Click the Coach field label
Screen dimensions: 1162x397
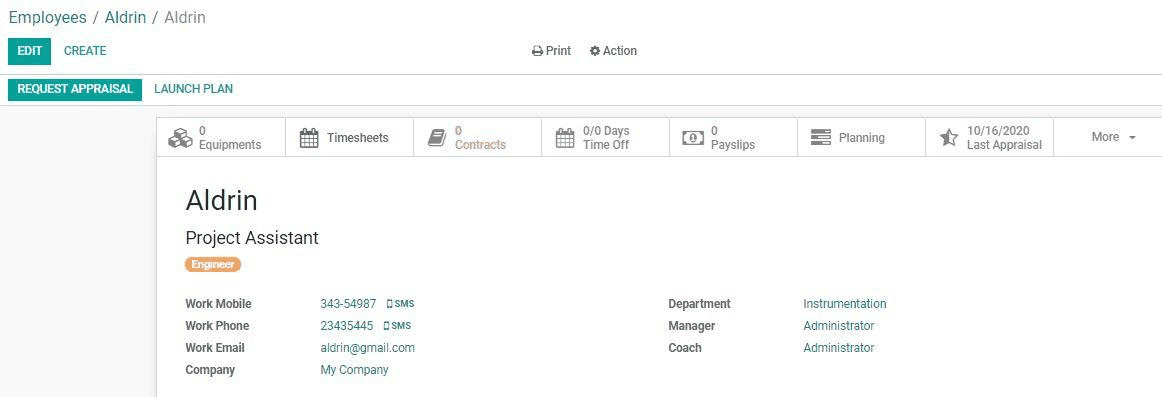(x=685, y=348)
